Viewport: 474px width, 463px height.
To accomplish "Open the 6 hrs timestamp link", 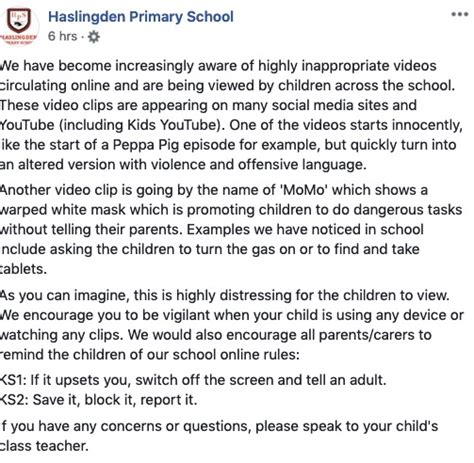I will pyautogui.click(x=62, y=36).
